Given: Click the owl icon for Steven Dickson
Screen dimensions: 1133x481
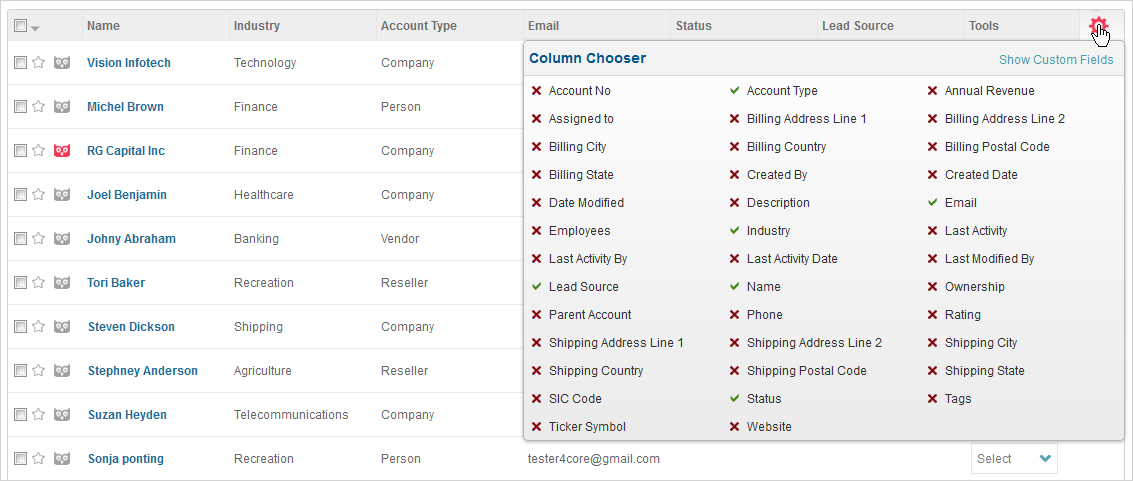Looking at the screenshot, I should coord(62,326).
